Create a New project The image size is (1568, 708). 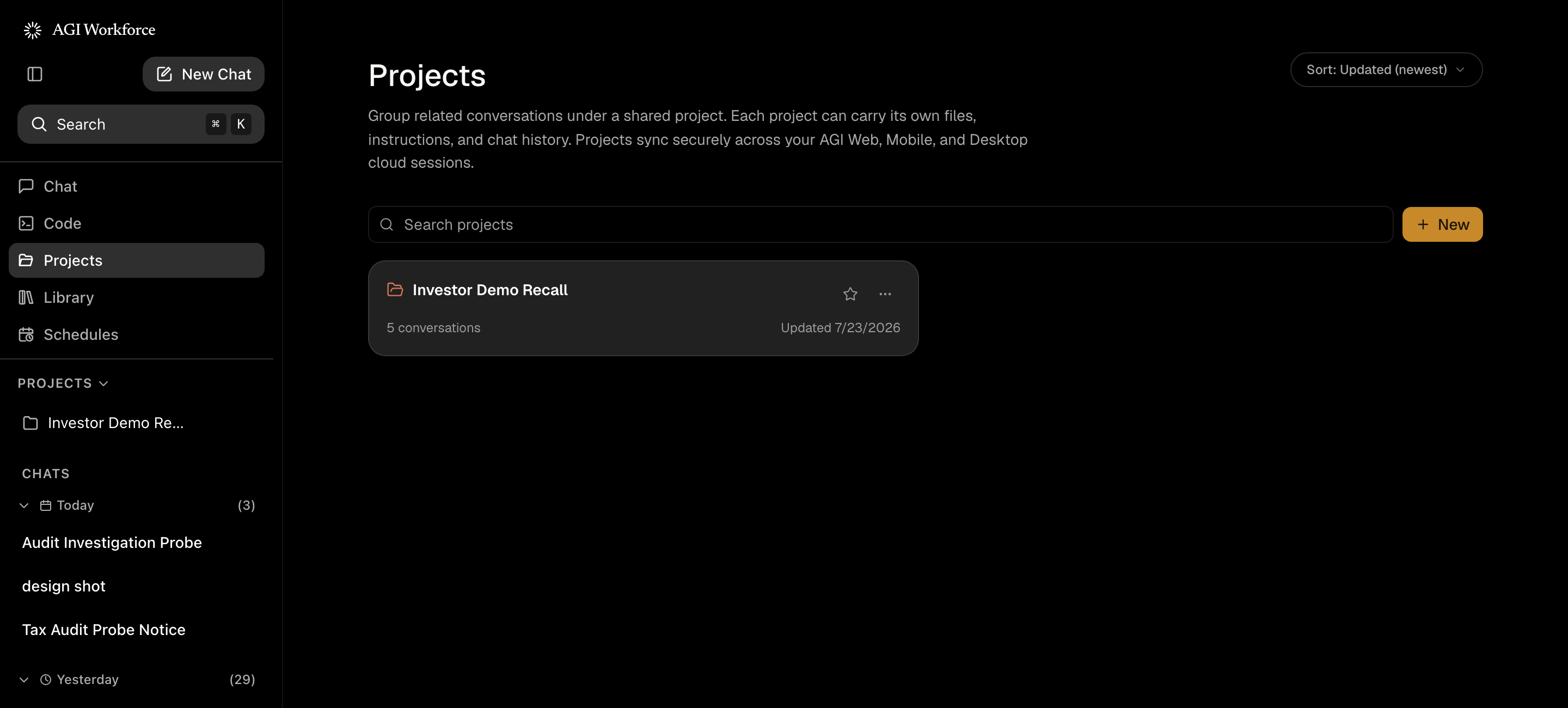point(1442,224)
